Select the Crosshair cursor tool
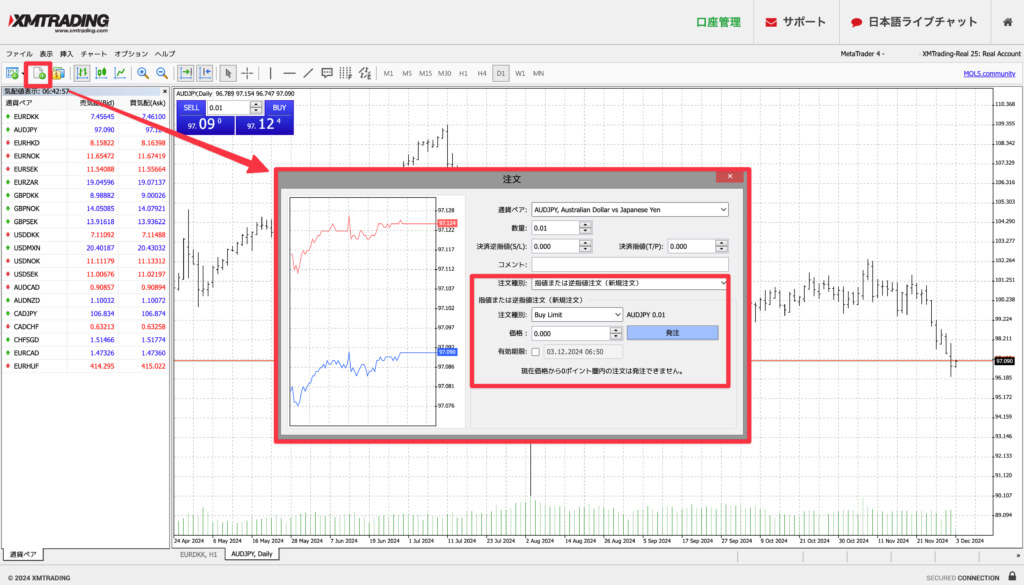 pos(247,73)
